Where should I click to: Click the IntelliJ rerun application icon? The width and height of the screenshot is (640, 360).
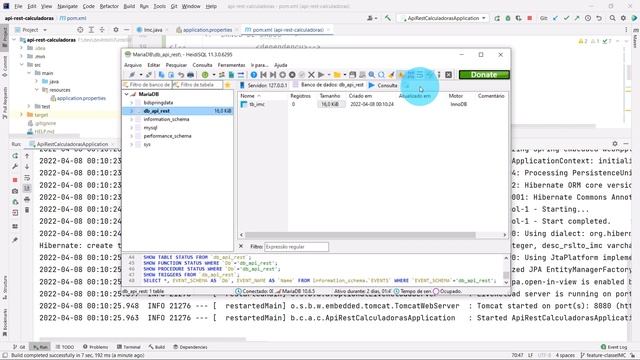pyautogui.click(x=497, y=18)
